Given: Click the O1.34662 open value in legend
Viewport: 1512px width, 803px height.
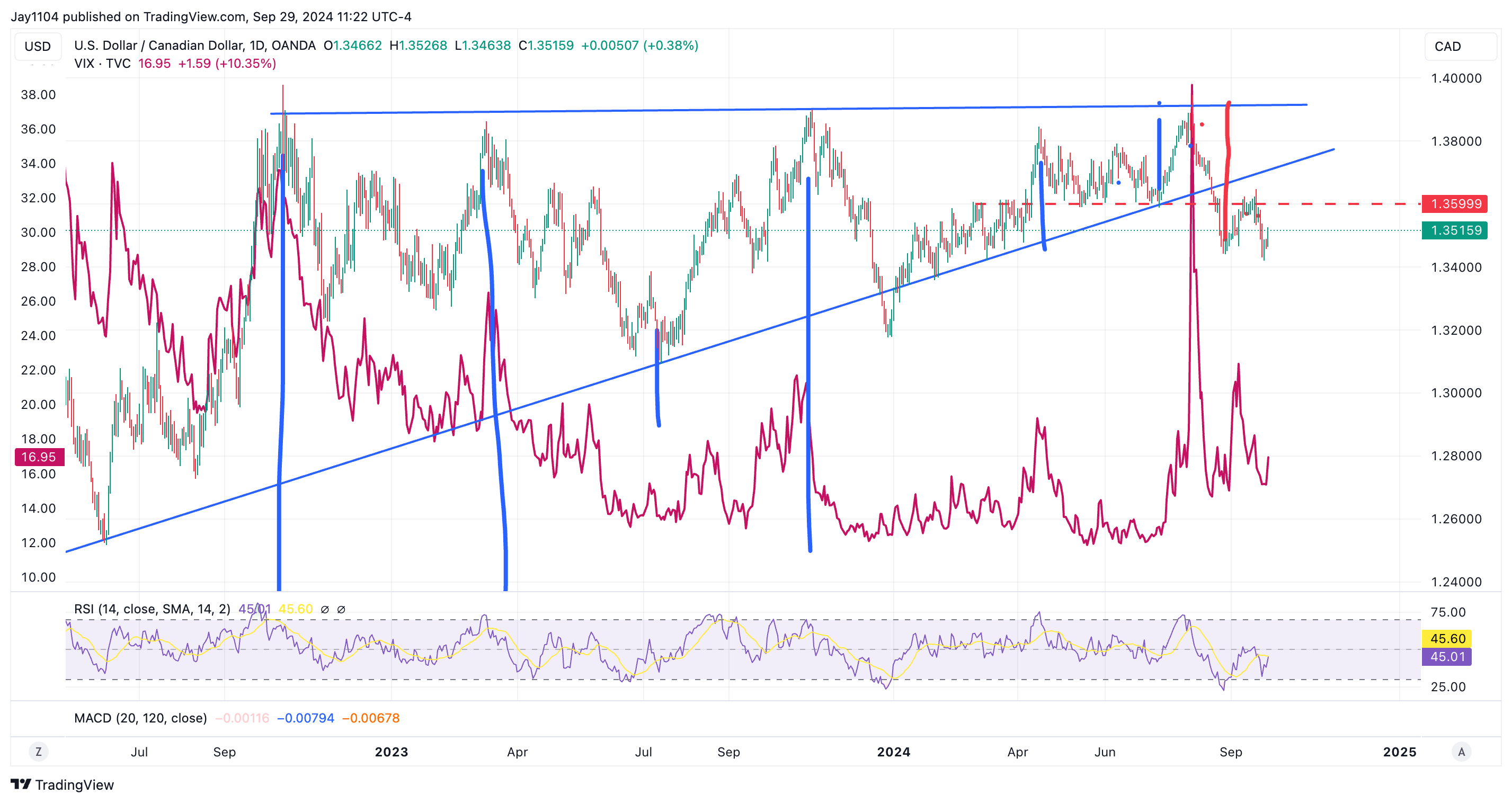Looking at the screenshot, I should click(353, 45).
